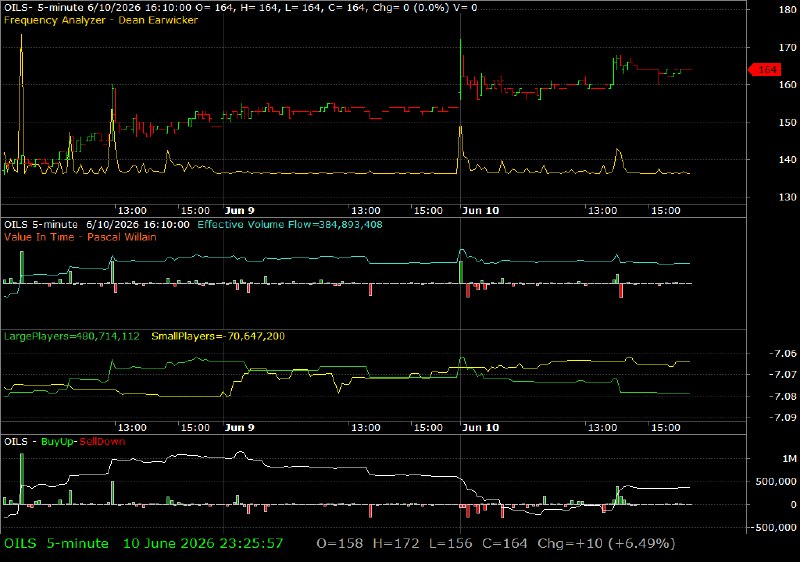Click the -7.06 axis label
The width and height of the screenshot is (800, 562).
pyautogui.click(x=783, y=353)
